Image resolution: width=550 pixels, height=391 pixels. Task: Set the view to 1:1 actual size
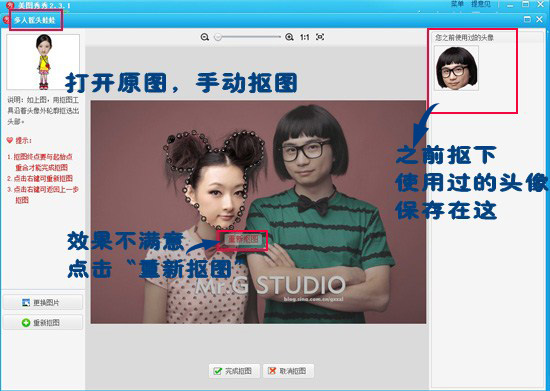[x=304, y=37]
